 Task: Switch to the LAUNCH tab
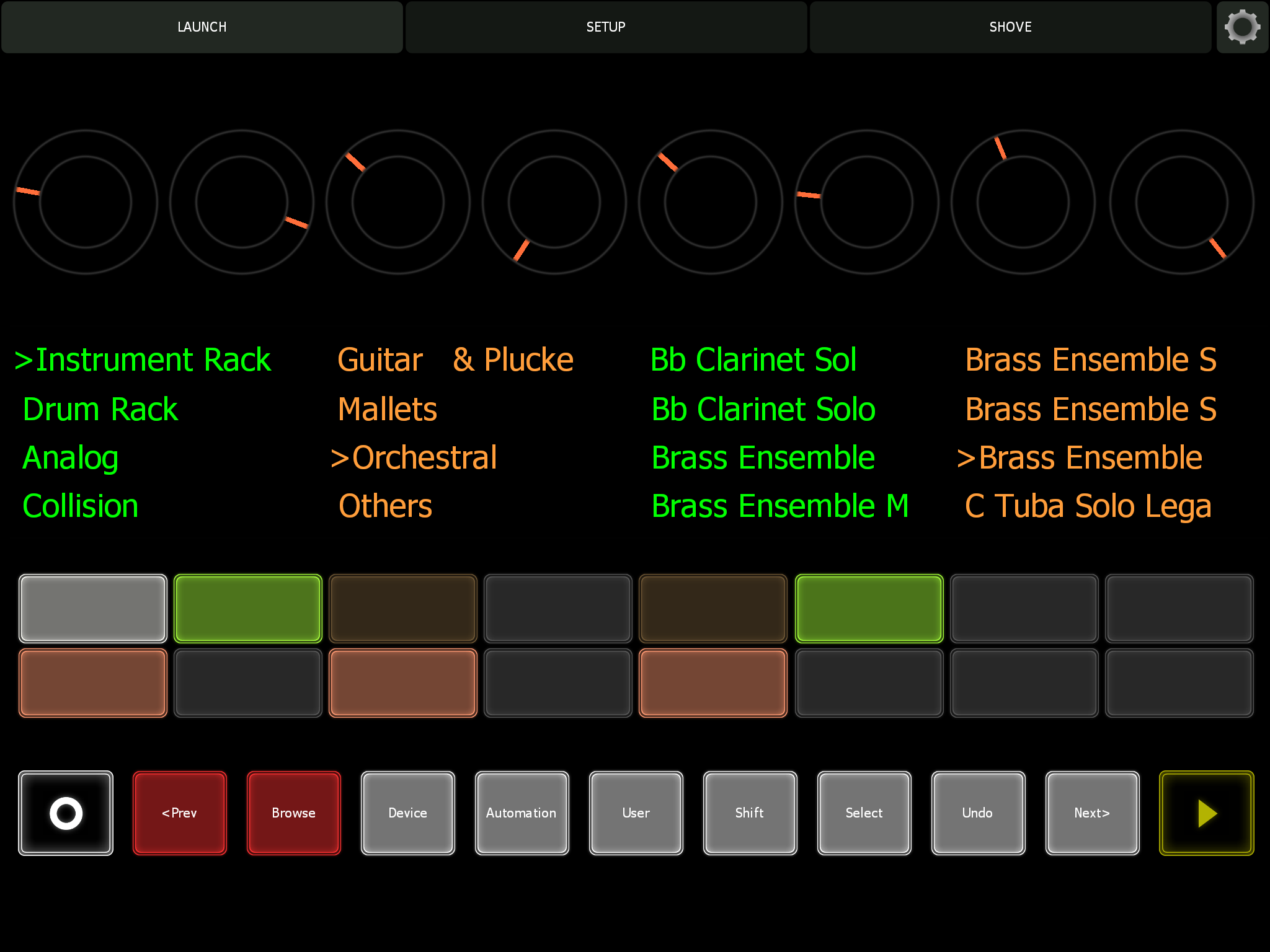(202, 27)
